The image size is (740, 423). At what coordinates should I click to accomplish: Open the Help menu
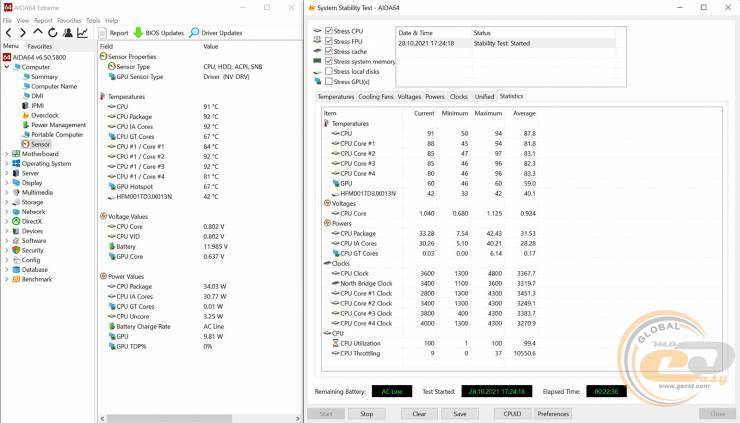pos(111,21)
